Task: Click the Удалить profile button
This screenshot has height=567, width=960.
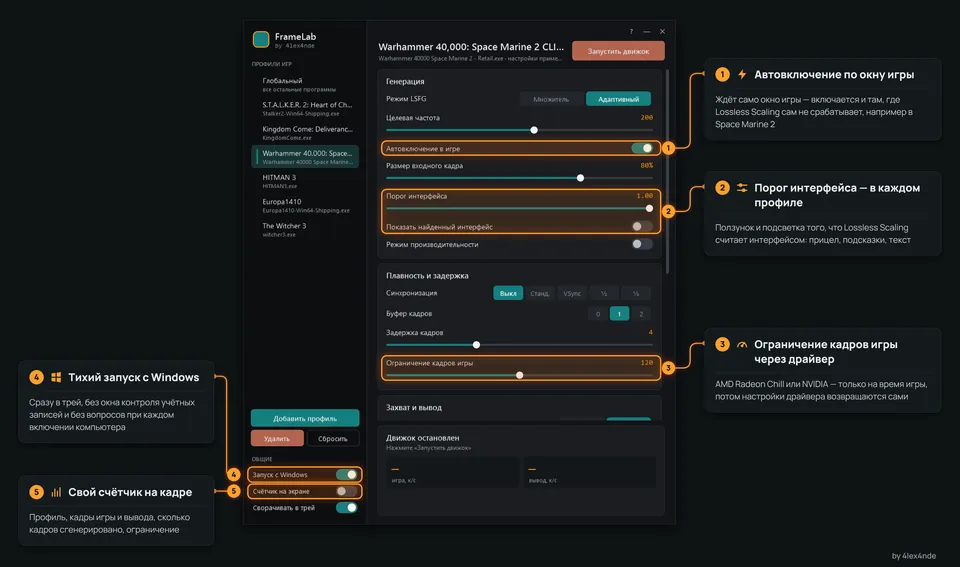Action: pos(277,438)
